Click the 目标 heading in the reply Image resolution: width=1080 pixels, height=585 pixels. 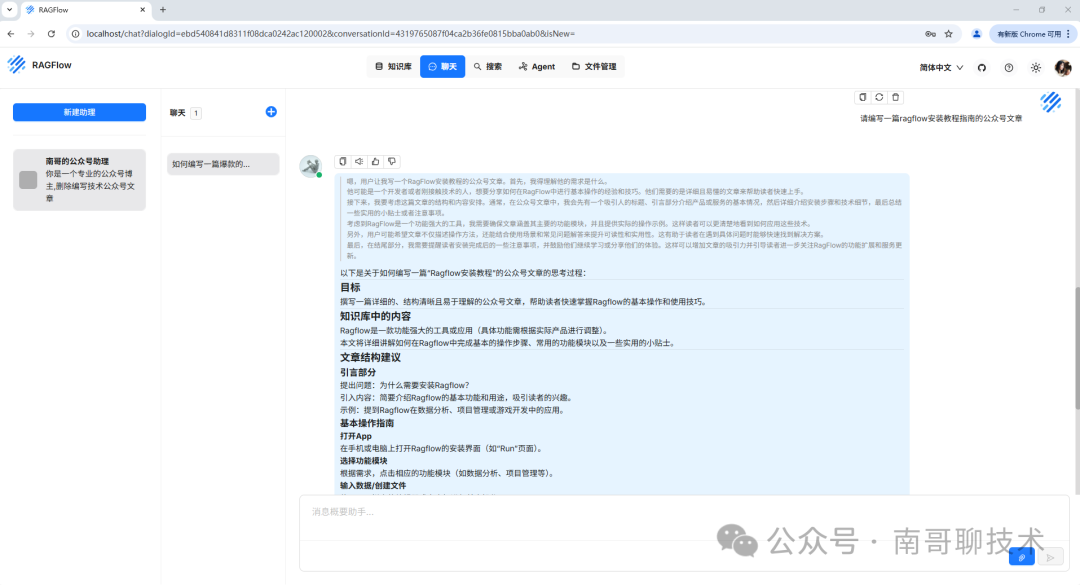350,287
